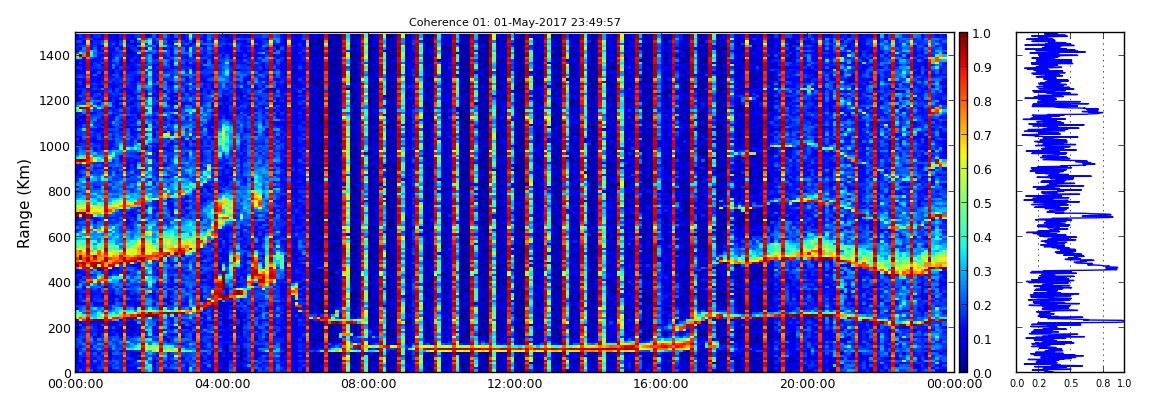Image resolution: width=1150 pixels, height=407 pixels.
Task: Click the colorbar label 0.2
Action: (981, 305)
